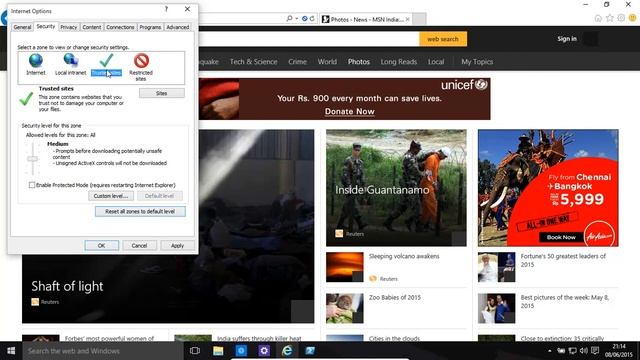Click the web search button
Viewport: 640px width, 360px height.
coord(443,39)
